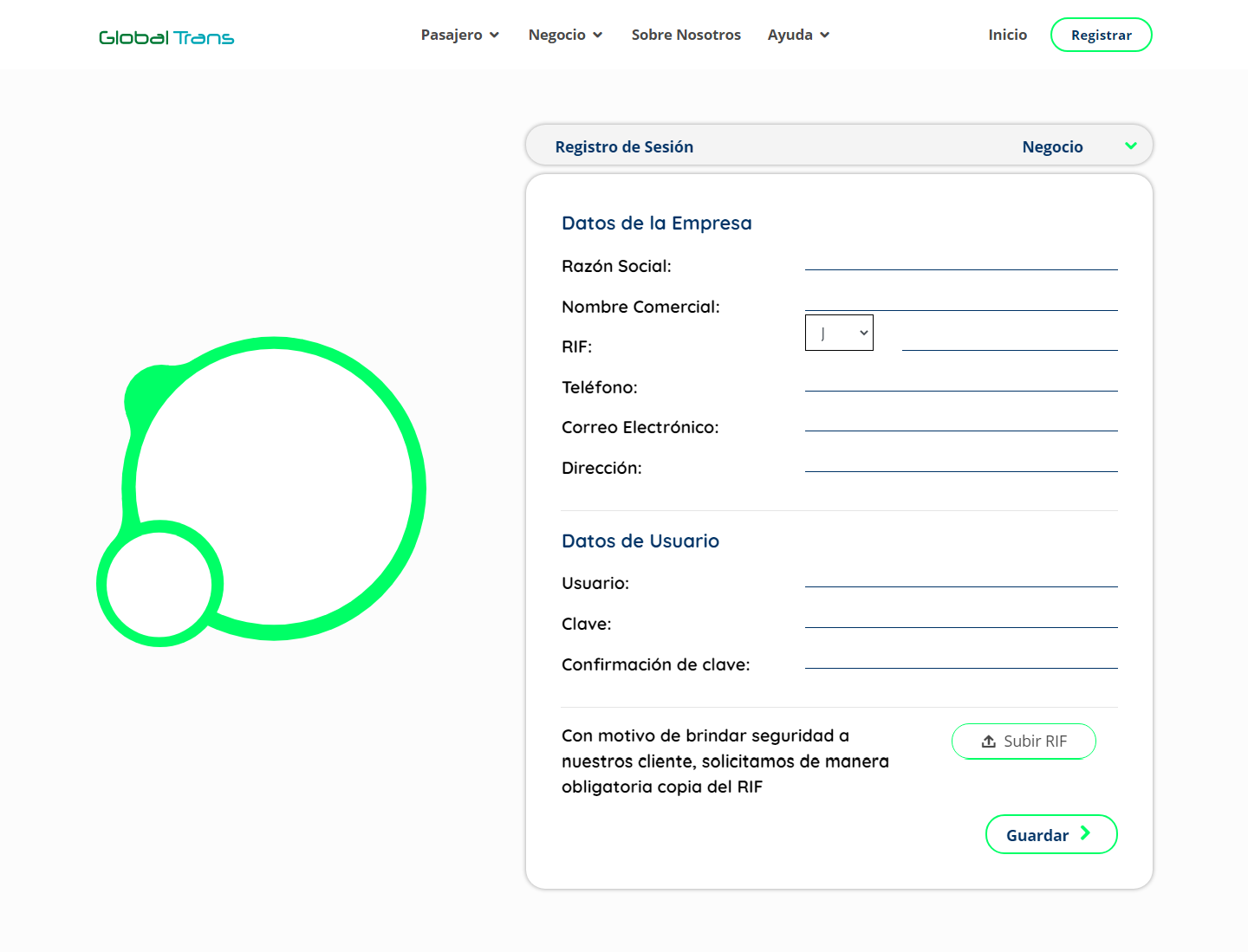Expand the Pasajero menu
The image size is (1248, 952).
pyautogui.click(x=459, y=35)
